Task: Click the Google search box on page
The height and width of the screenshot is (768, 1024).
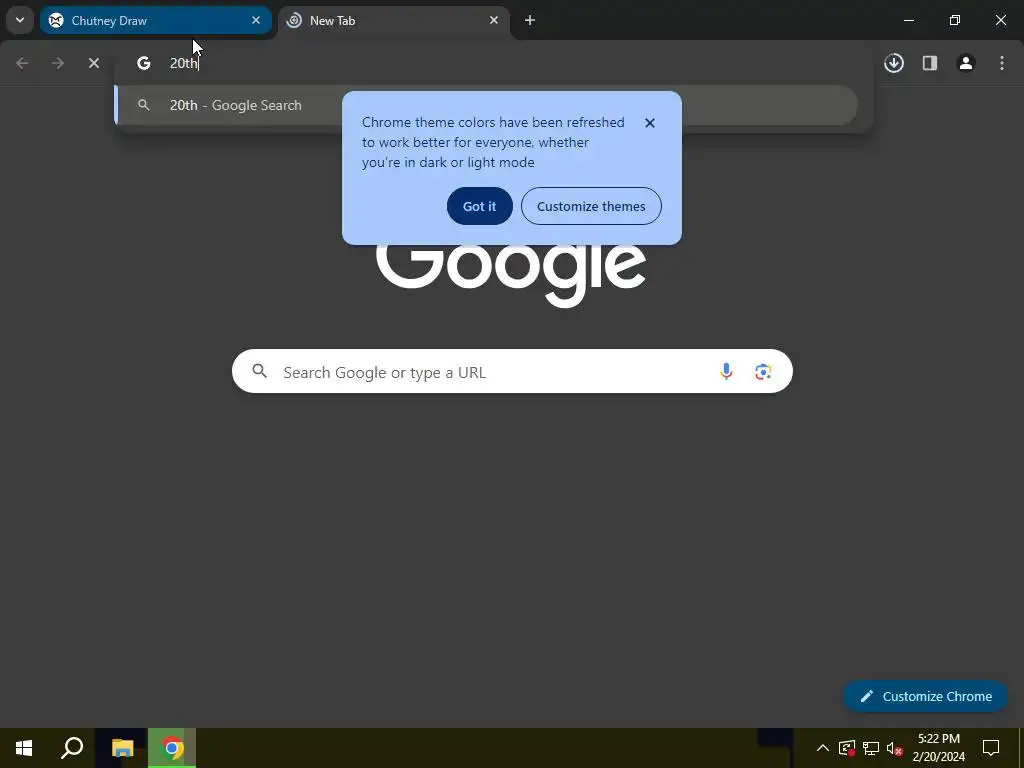Action: click(512, 372)
